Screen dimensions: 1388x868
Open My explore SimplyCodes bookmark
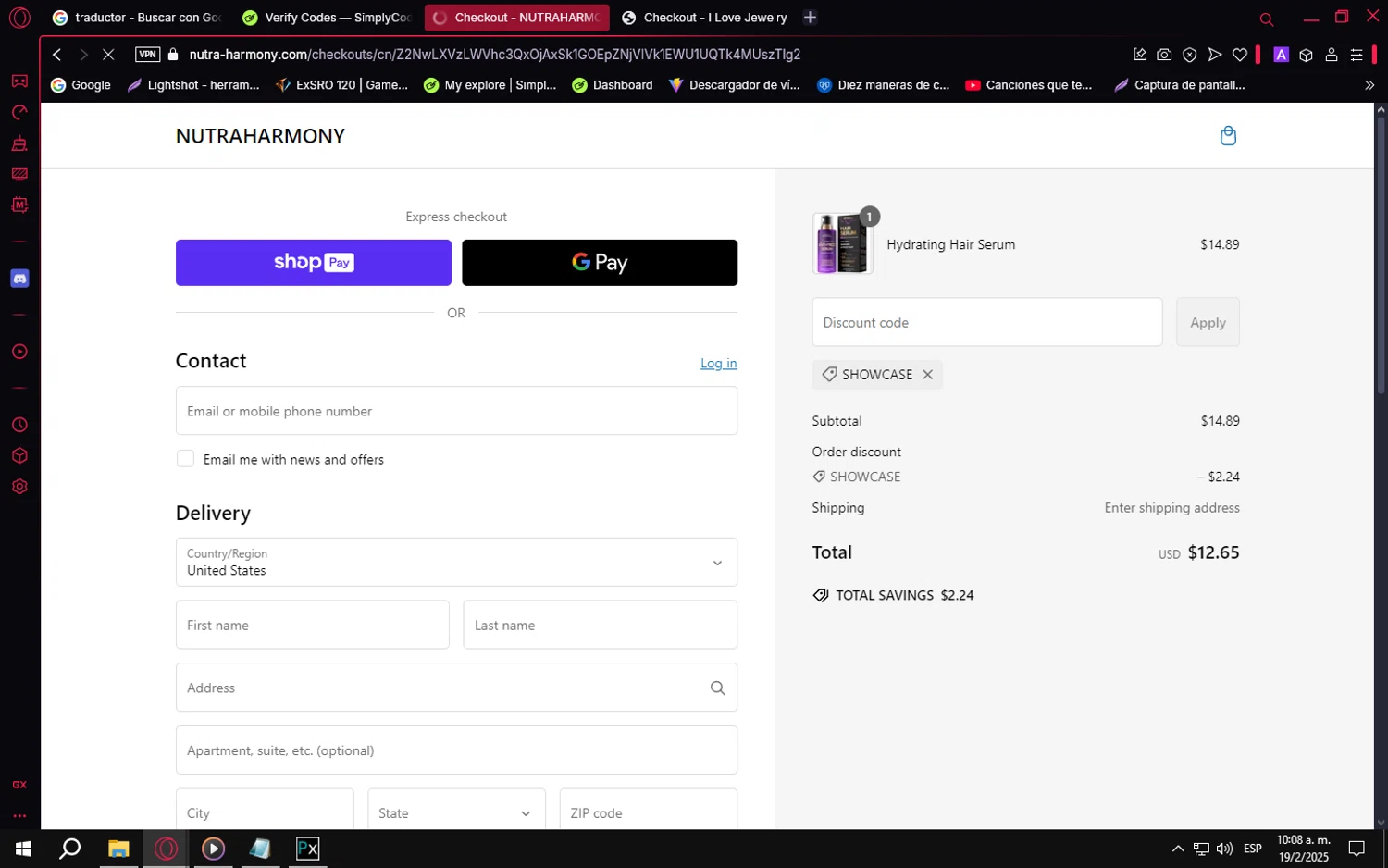[x=490, y=85]
